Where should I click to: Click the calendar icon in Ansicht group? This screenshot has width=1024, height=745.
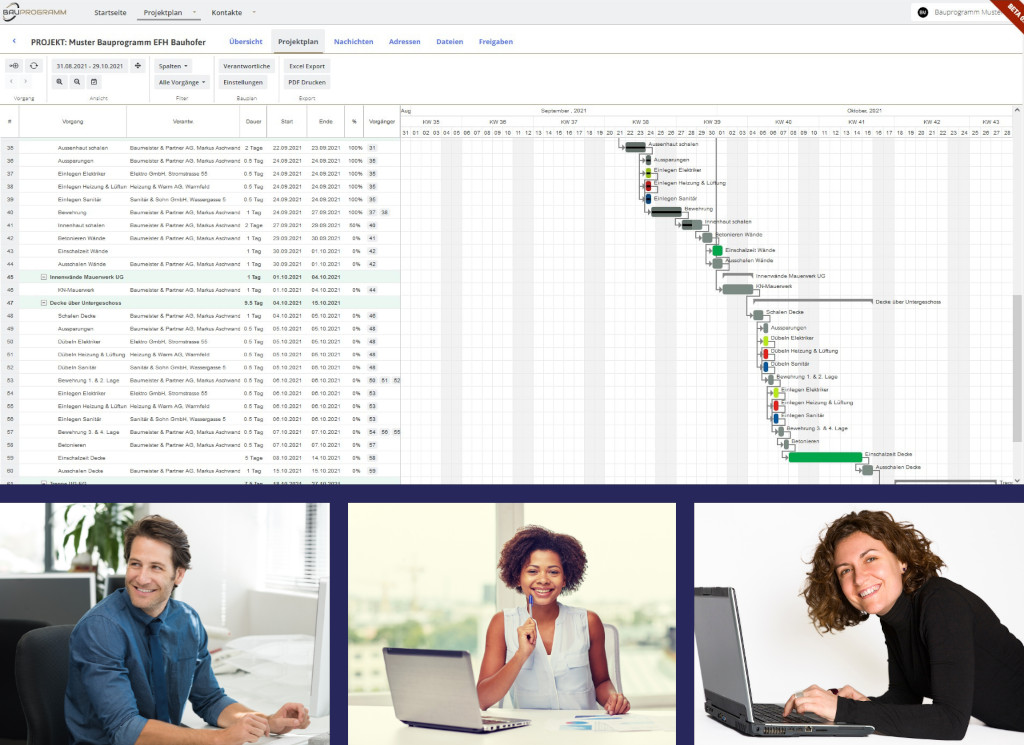pyautogui.click(x=94, y=82)
